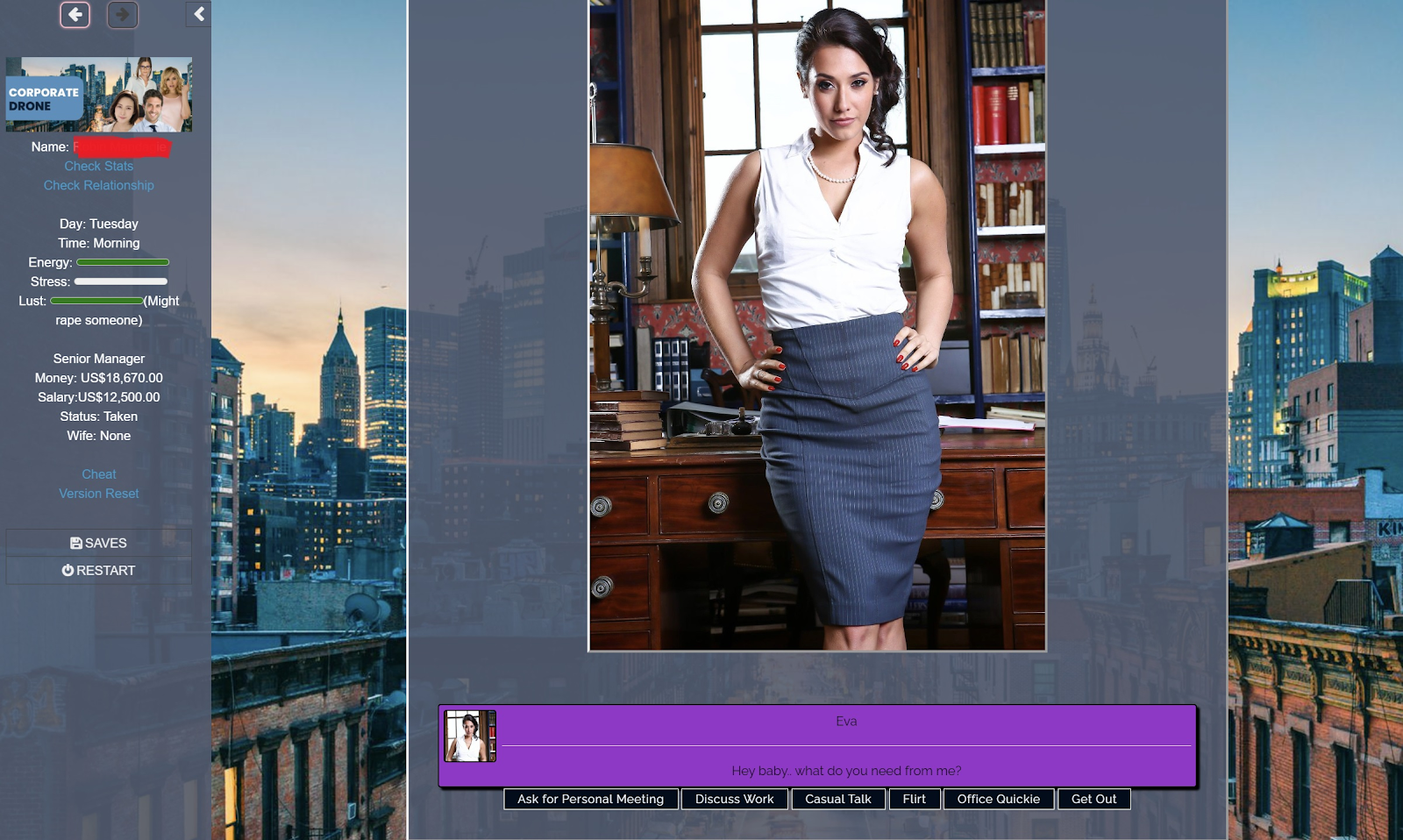Click the 'Salary:US$12,500.00' text
Viewport: 1403px width, 840px height.
[x=99, y=397]
